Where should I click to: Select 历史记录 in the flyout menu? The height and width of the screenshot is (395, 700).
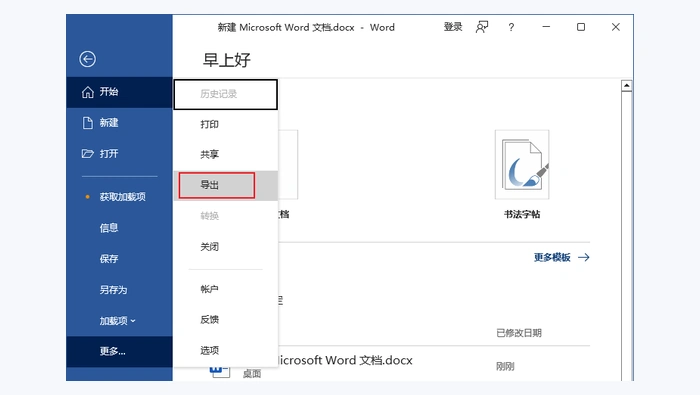click(225, 94)
